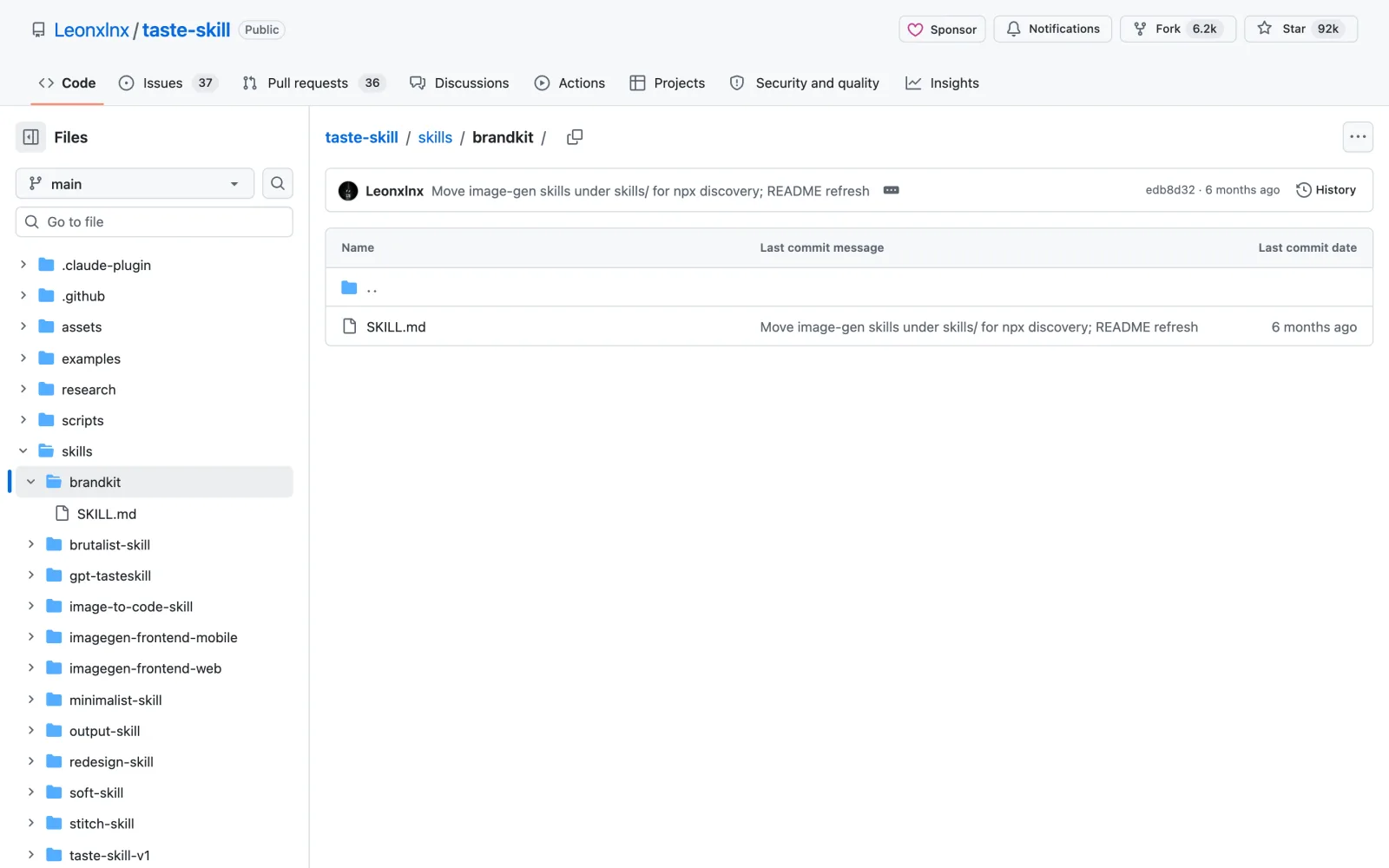The width and height of the screenshot is (1389, 868).
Task: Open Security and quality tab
Action: click(805, 83)
